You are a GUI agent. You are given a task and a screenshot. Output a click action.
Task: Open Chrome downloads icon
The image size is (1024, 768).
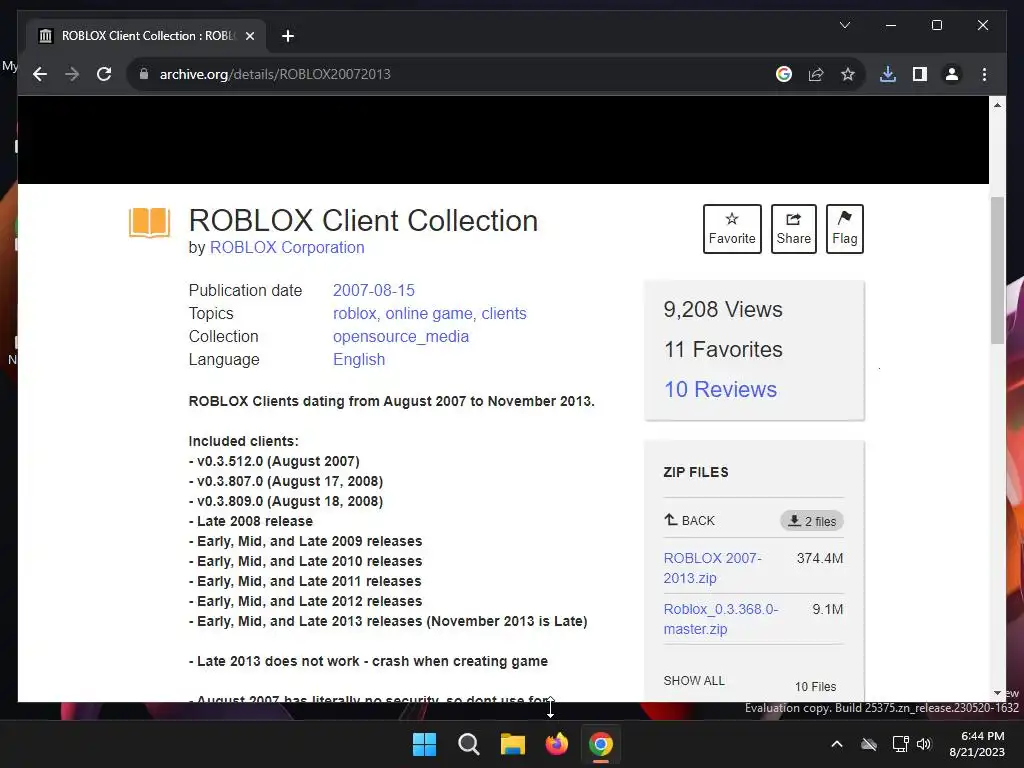888,74
